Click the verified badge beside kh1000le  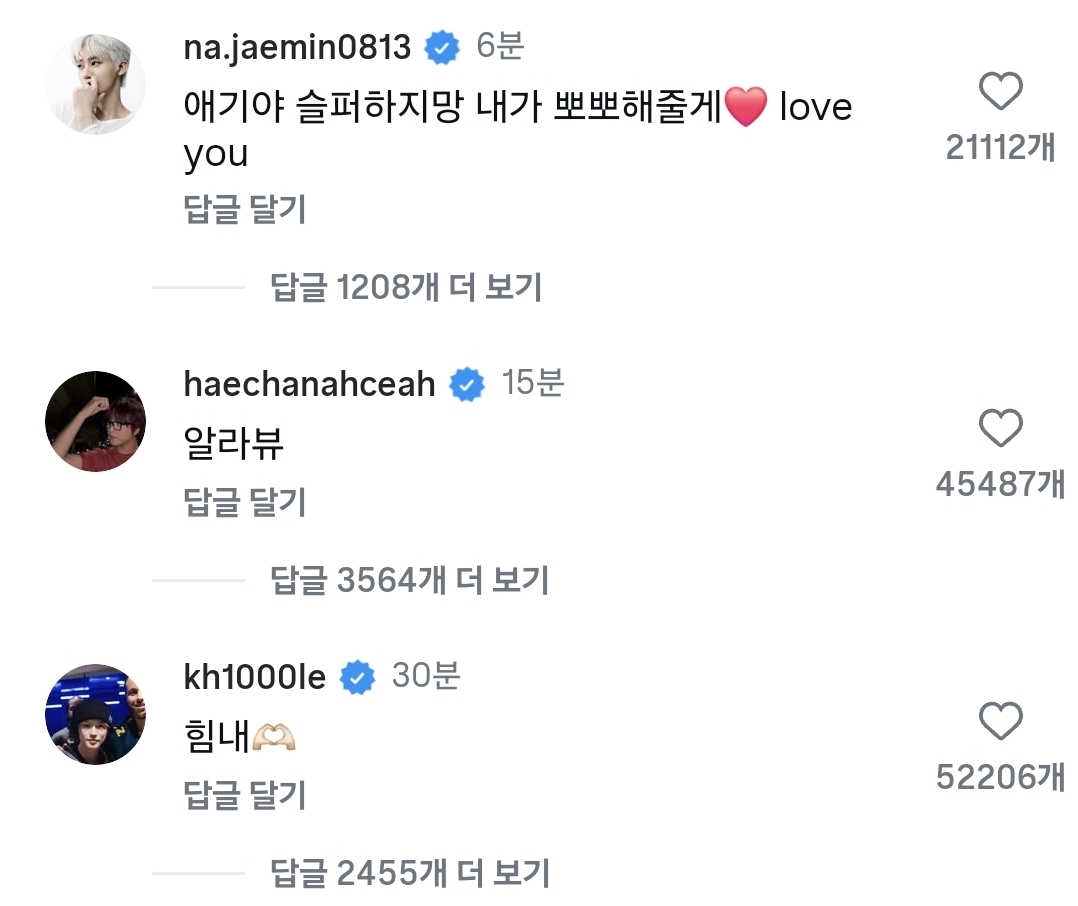tap(358, 678)
